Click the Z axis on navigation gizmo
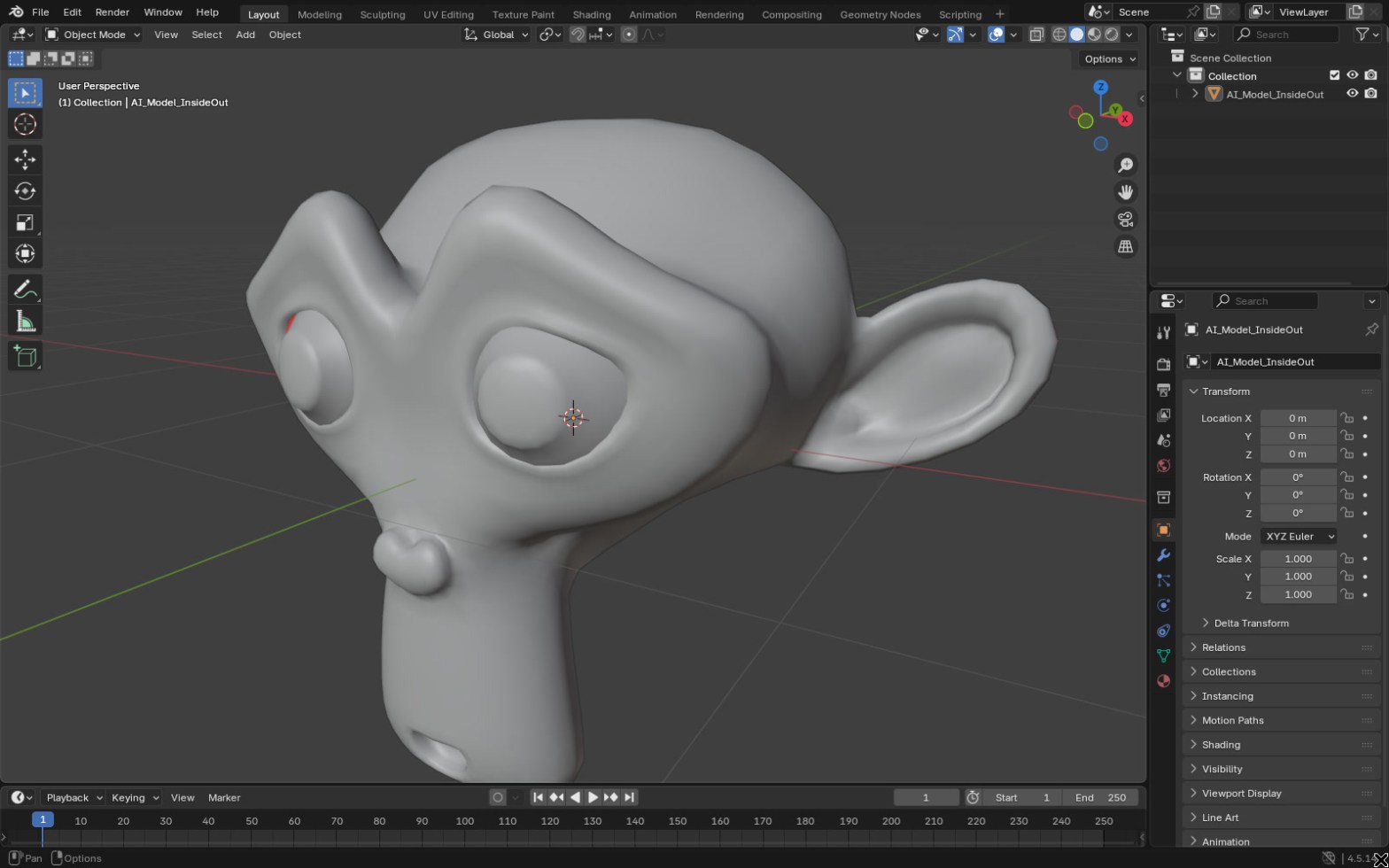 point(1100,87)
